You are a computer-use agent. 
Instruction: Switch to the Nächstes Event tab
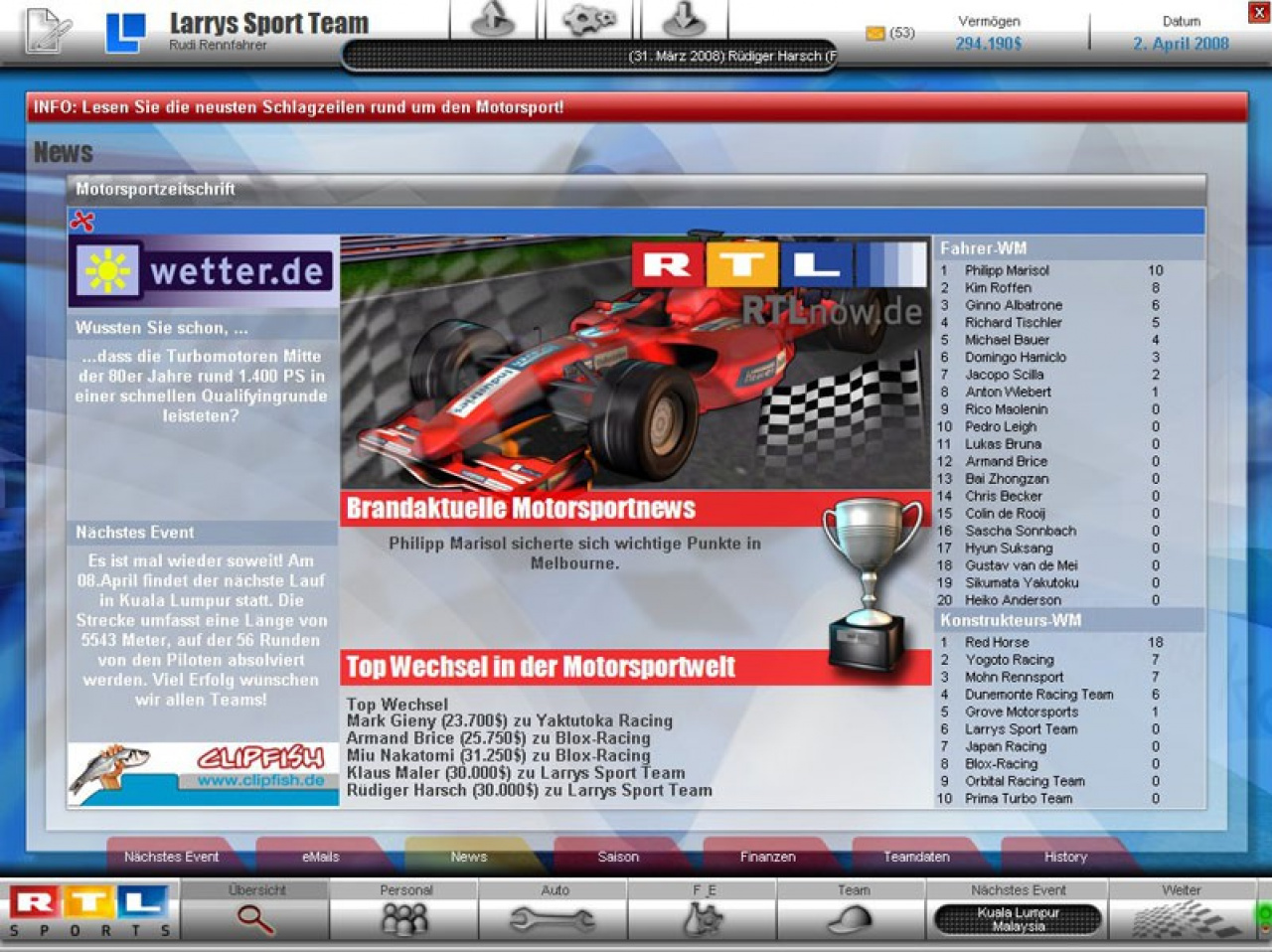click(x=171, y=857)
